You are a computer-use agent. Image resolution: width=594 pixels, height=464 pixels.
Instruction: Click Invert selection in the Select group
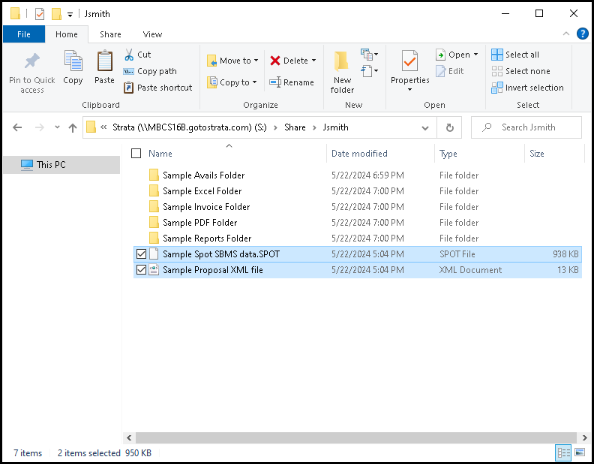click(x=527, y=88)
